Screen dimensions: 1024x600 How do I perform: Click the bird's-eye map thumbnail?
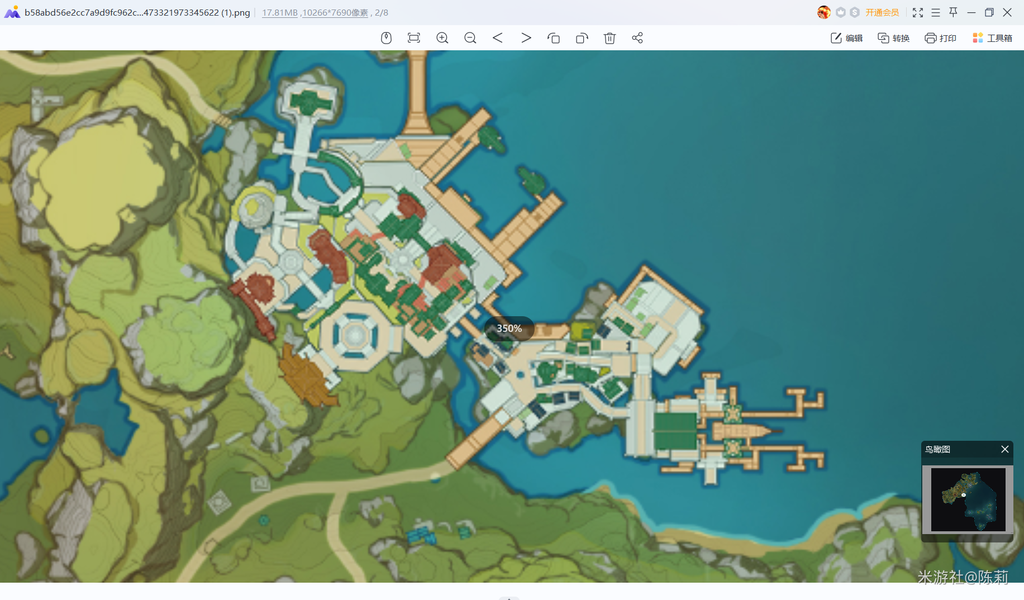[x=968, y=499]
